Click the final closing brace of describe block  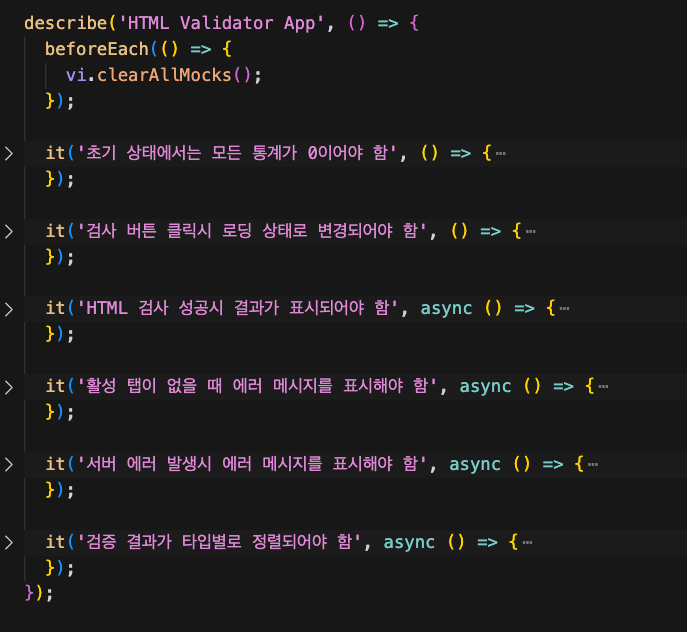tap(30, 593)
